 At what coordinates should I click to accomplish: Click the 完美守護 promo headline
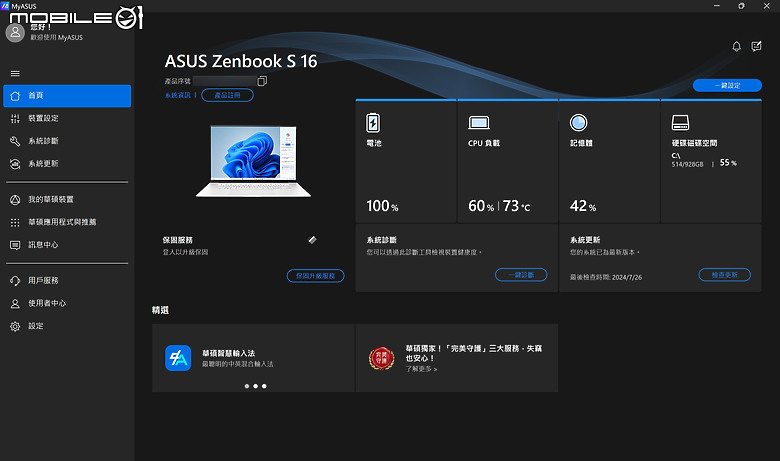coord(474,353)
